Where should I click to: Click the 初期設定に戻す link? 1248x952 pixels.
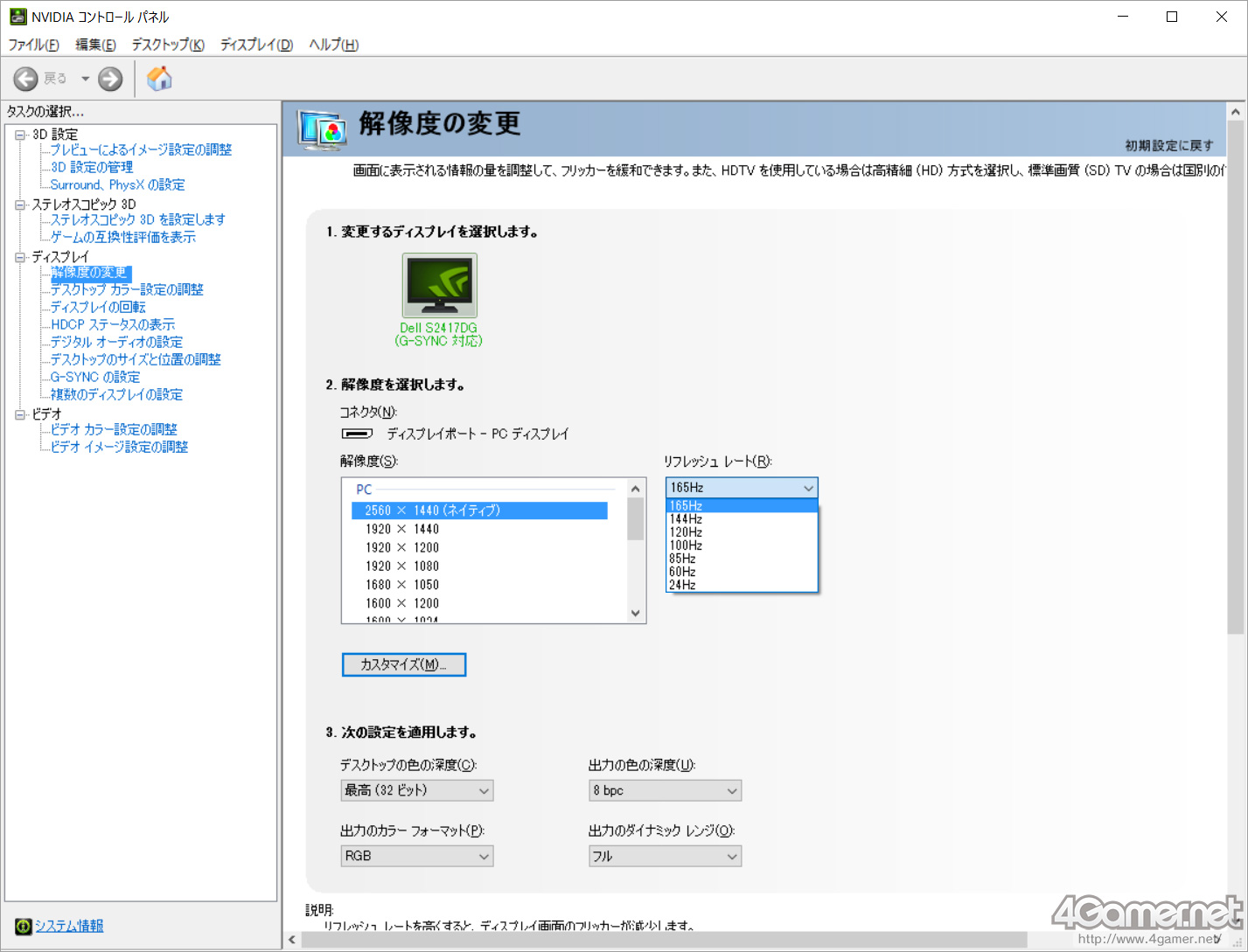tap(1169, 145)
